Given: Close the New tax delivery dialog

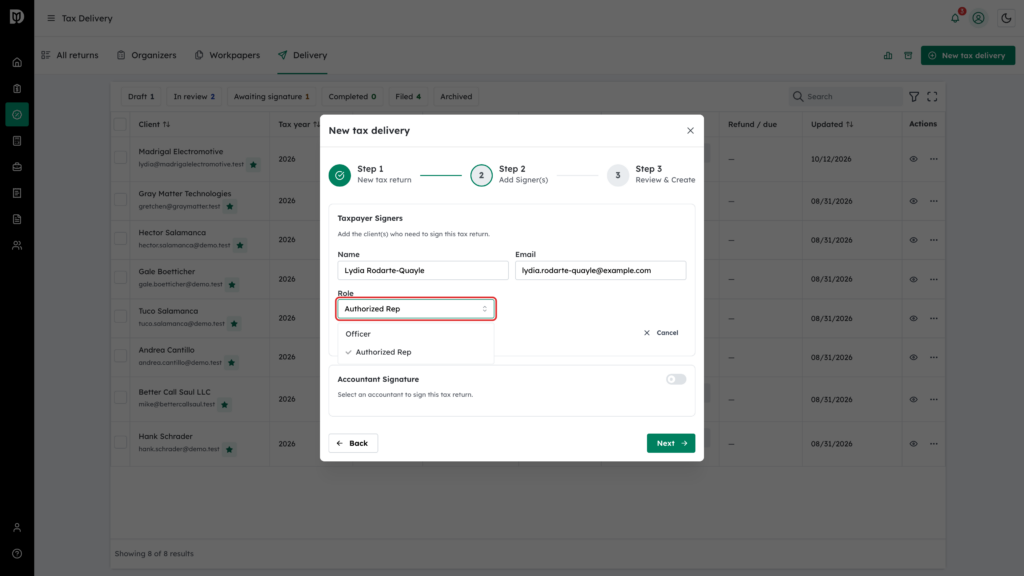Looking at the screenshot, I should 690,131.
